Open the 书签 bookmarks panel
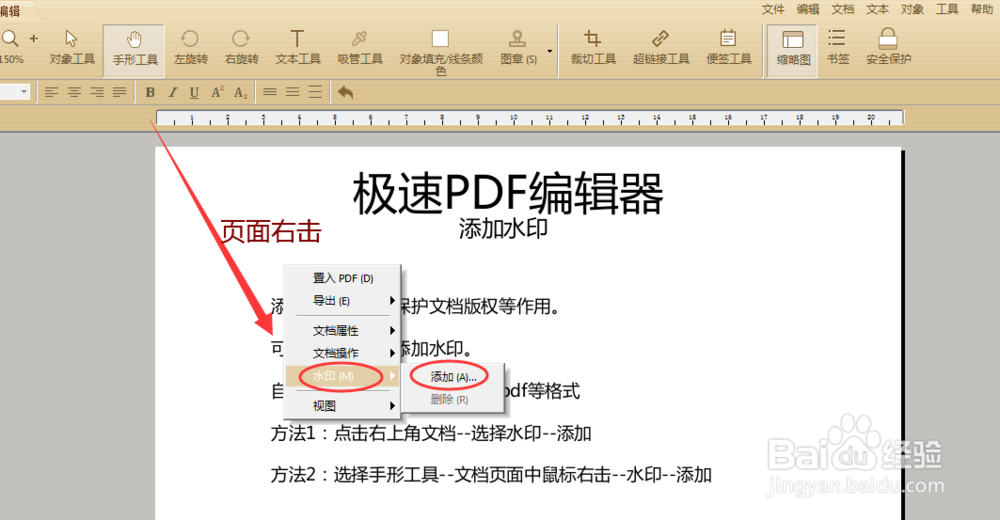1000x520 pixels. click(837, 48)
